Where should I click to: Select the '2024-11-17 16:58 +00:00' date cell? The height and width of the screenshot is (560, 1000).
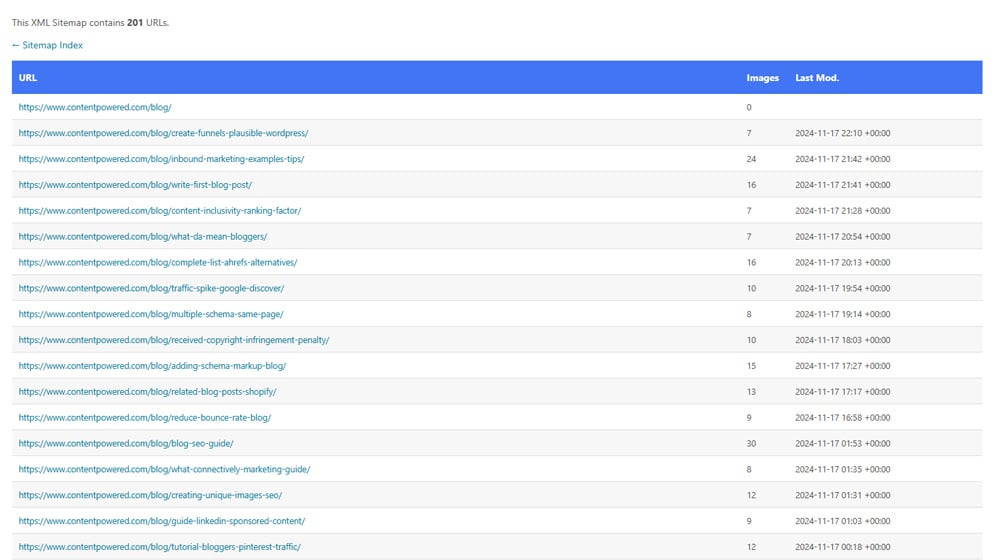coord(842,418)
